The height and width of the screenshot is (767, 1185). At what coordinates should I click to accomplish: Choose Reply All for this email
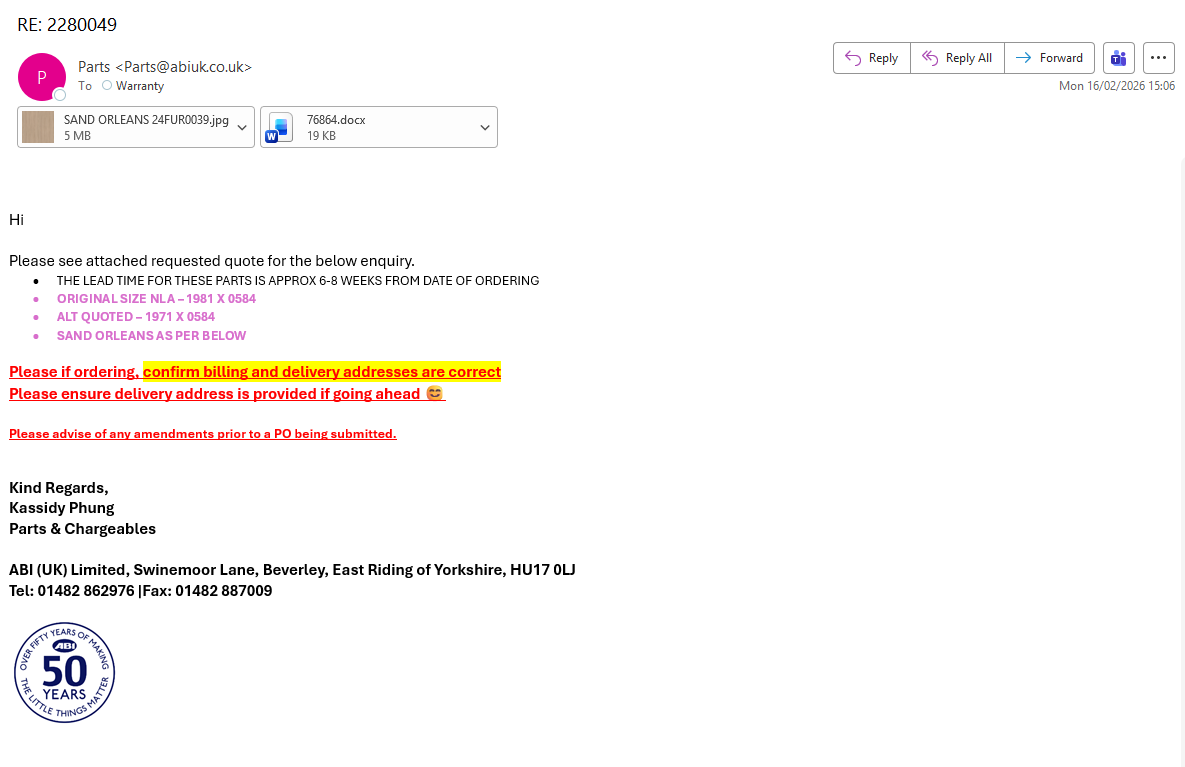coord(957,58)
